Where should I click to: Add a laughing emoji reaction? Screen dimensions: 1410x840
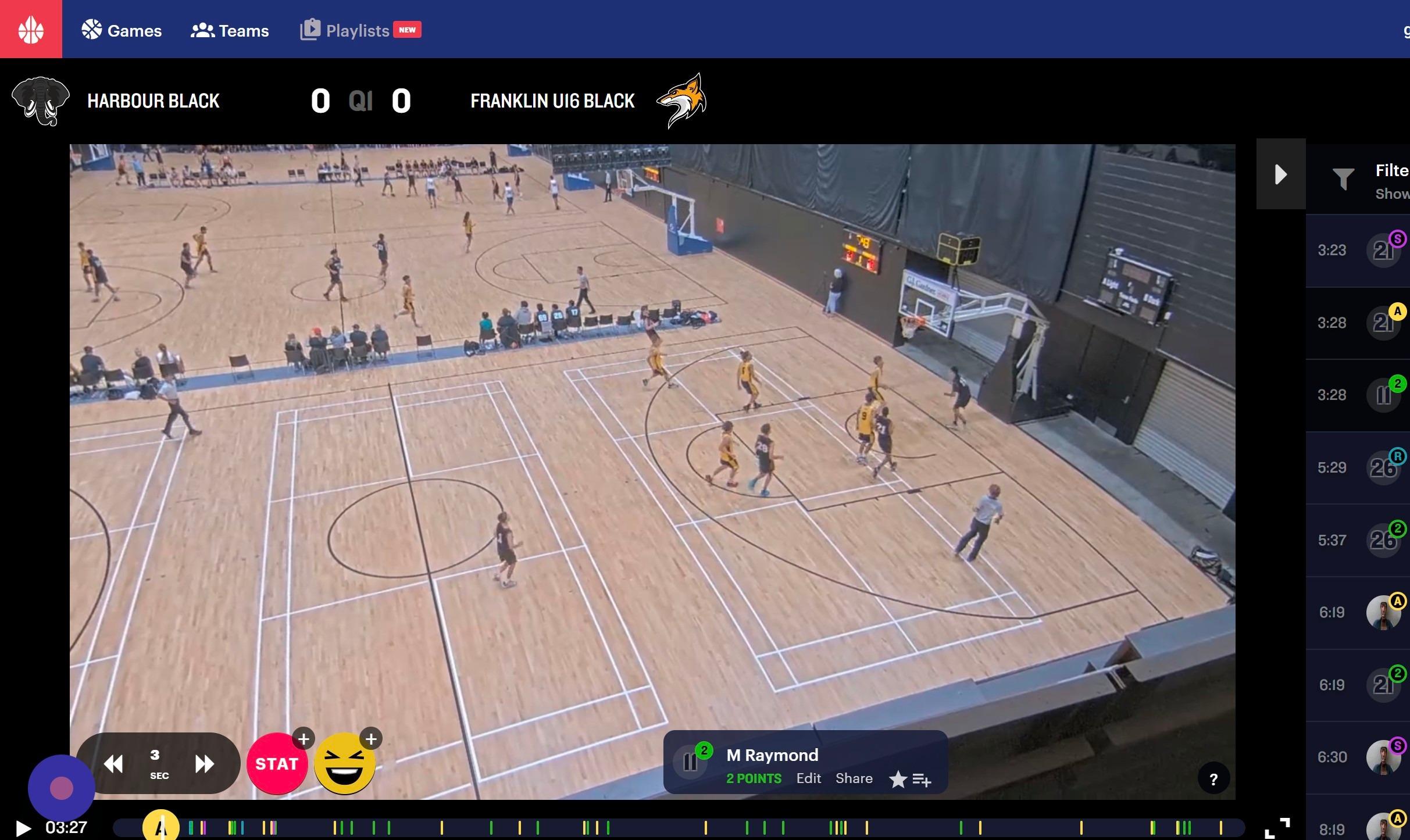click(345, 765)
